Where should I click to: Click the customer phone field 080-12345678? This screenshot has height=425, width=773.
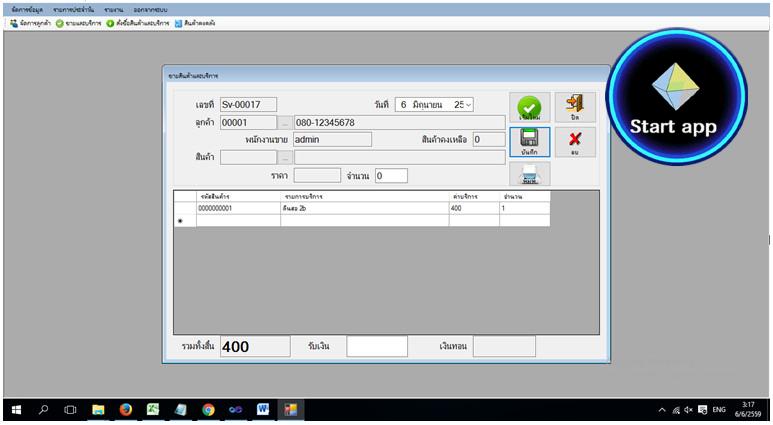(x=398, y=123)
